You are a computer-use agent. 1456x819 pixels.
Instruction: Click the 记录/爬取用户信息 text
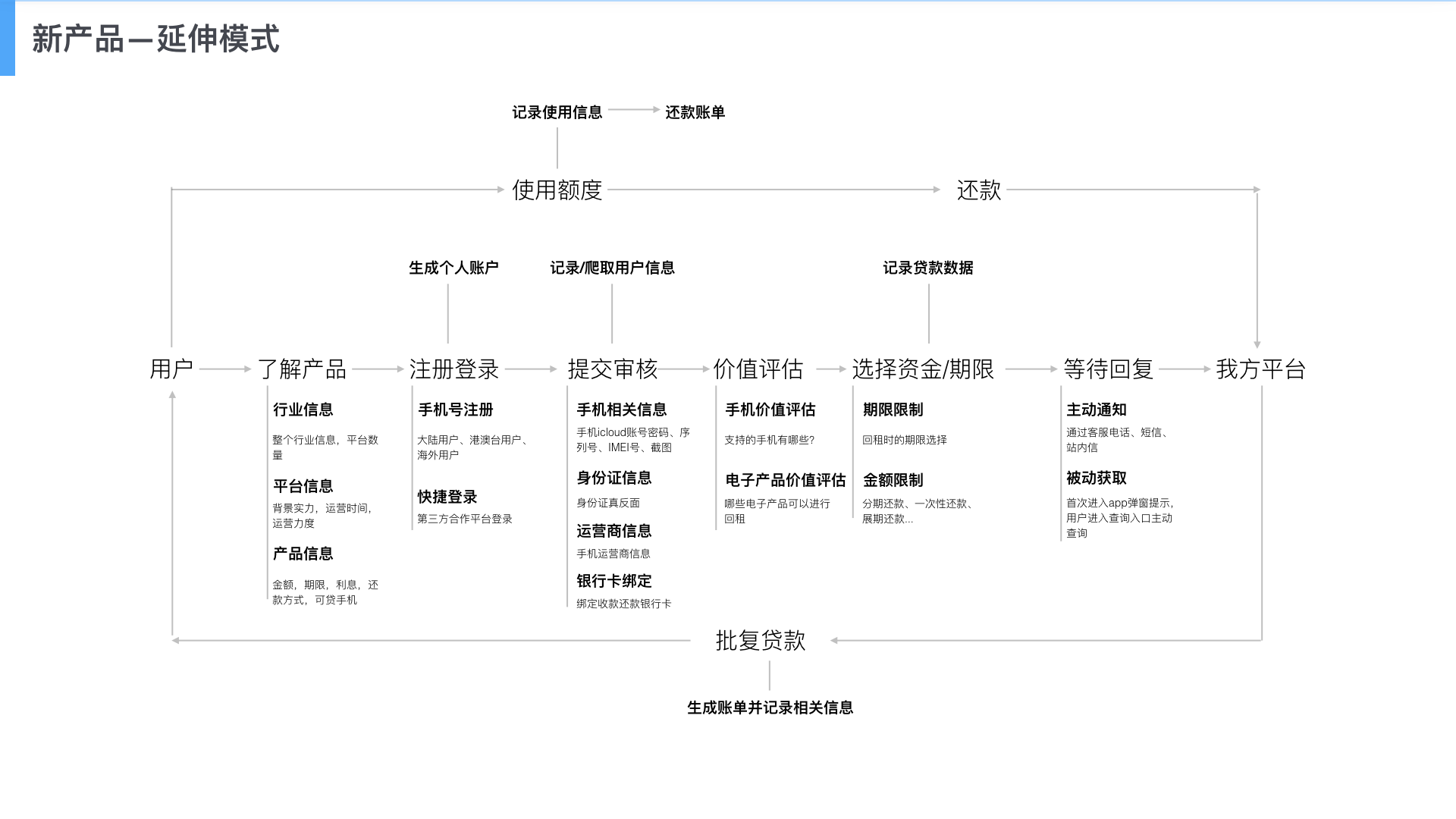click(x=613, y=268)
